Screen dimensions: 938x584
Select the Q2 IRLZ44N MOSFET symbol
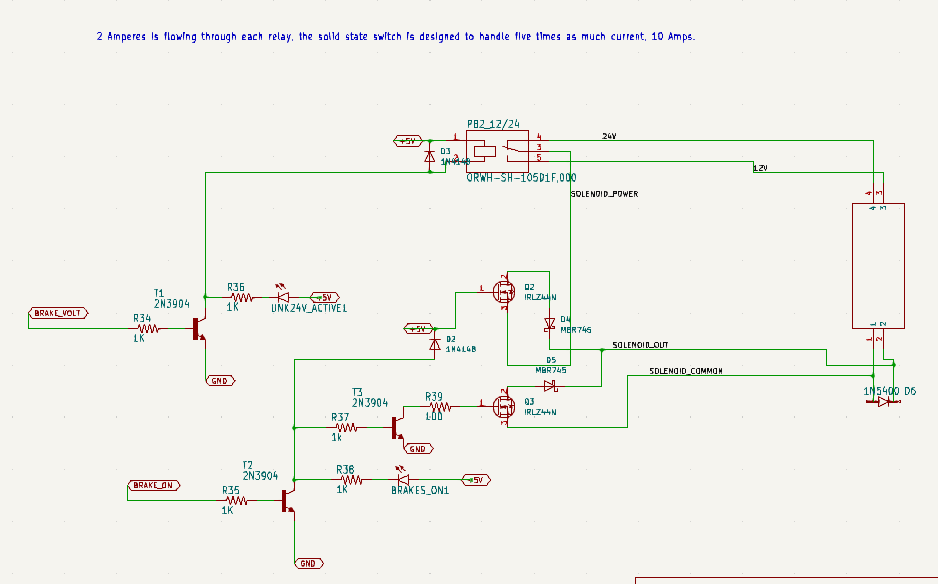click(504, 292)
